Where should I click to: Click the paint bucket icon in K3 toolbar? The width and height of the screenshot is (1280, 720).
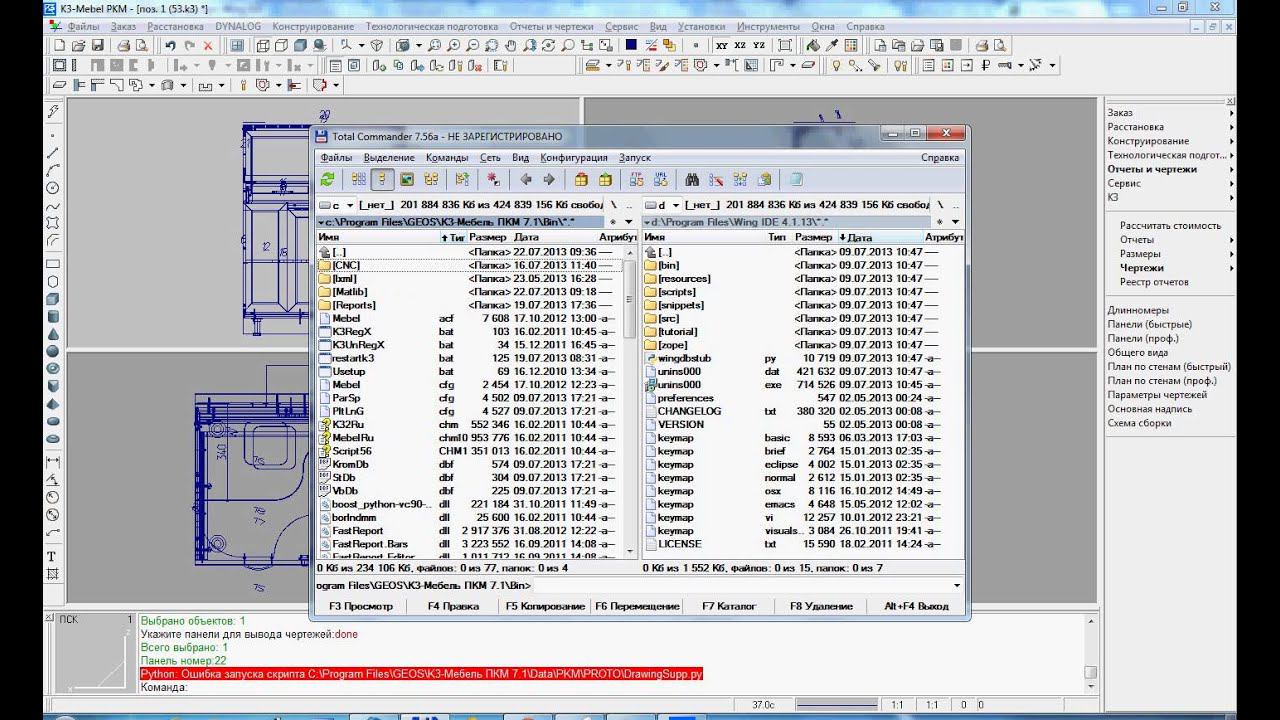pyautogui.click(x=813, y=45)
